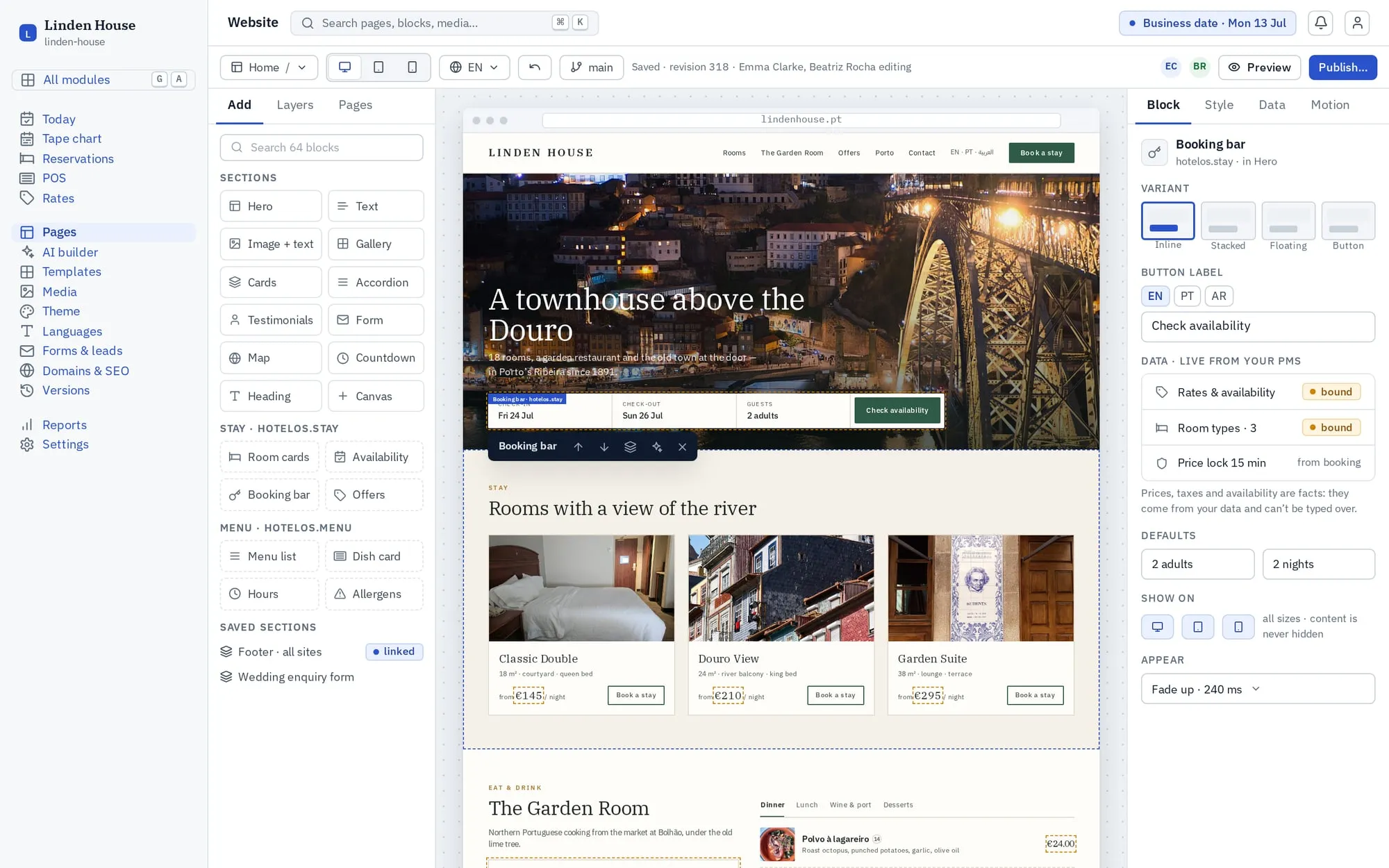Add a Map block
This screenshot has width=1389, height=868.
point(271,358)
